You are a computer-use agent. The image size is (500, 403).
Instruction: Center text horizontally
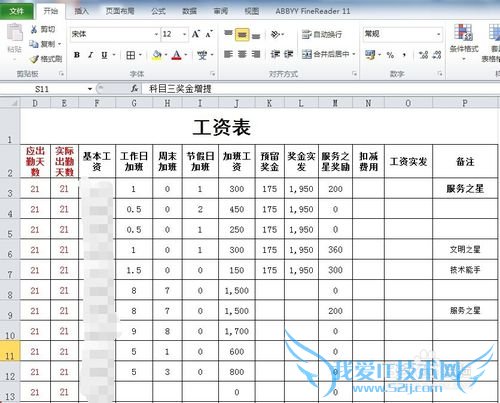[x=242, y=54]
